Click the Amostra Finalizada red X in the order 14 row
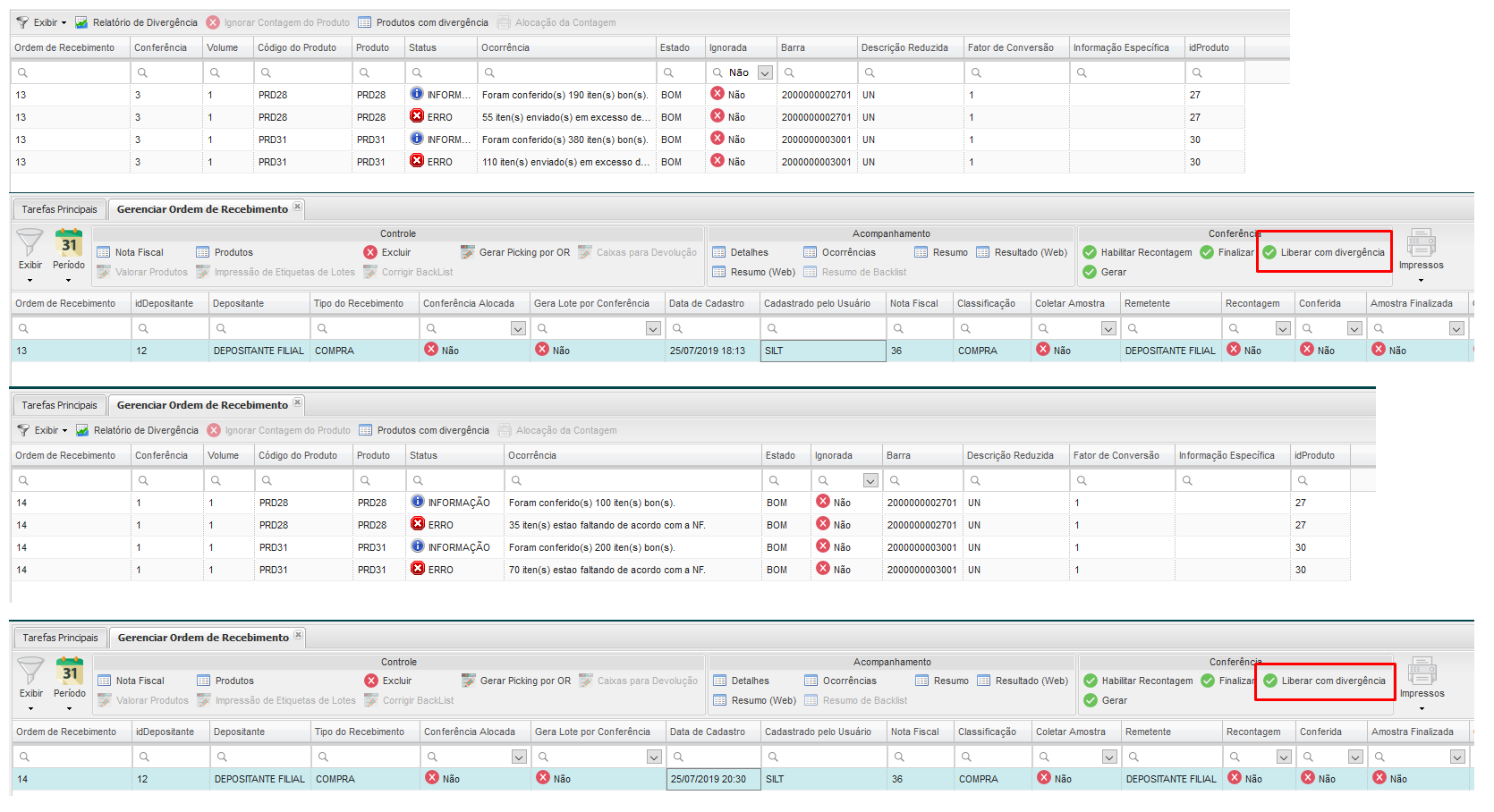Screen dimensions: 1494x812 1379,778
